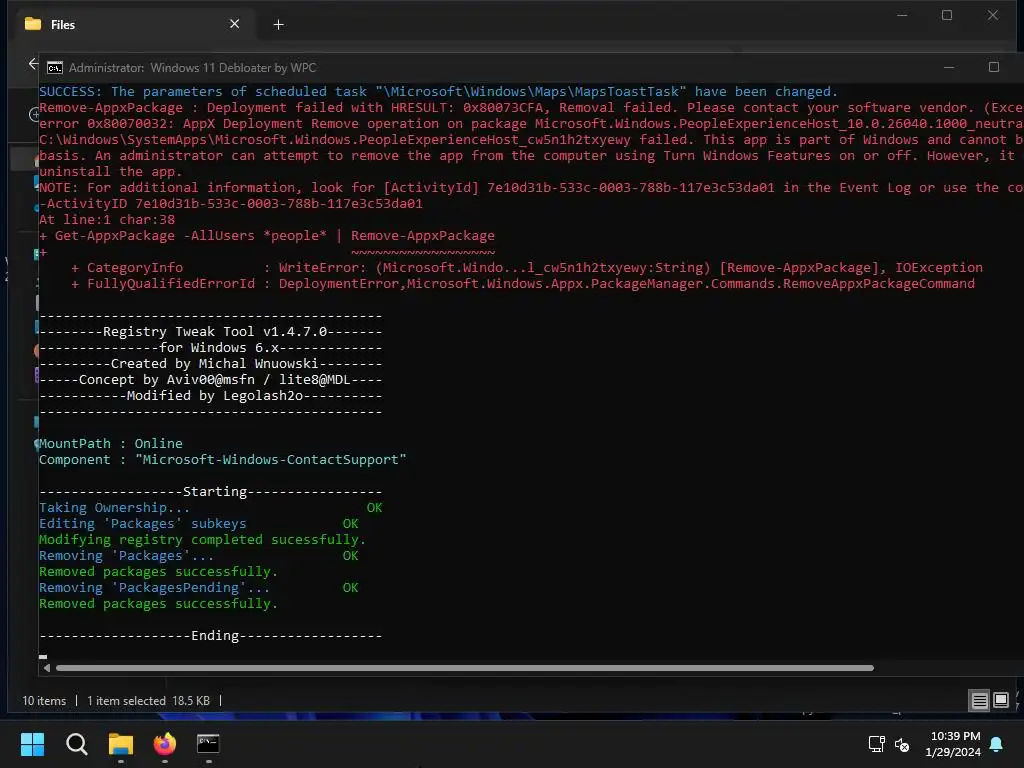
Task: Click the 'SUCCESS: The parameters of scheduled task' line
Action: click(438, 91)
